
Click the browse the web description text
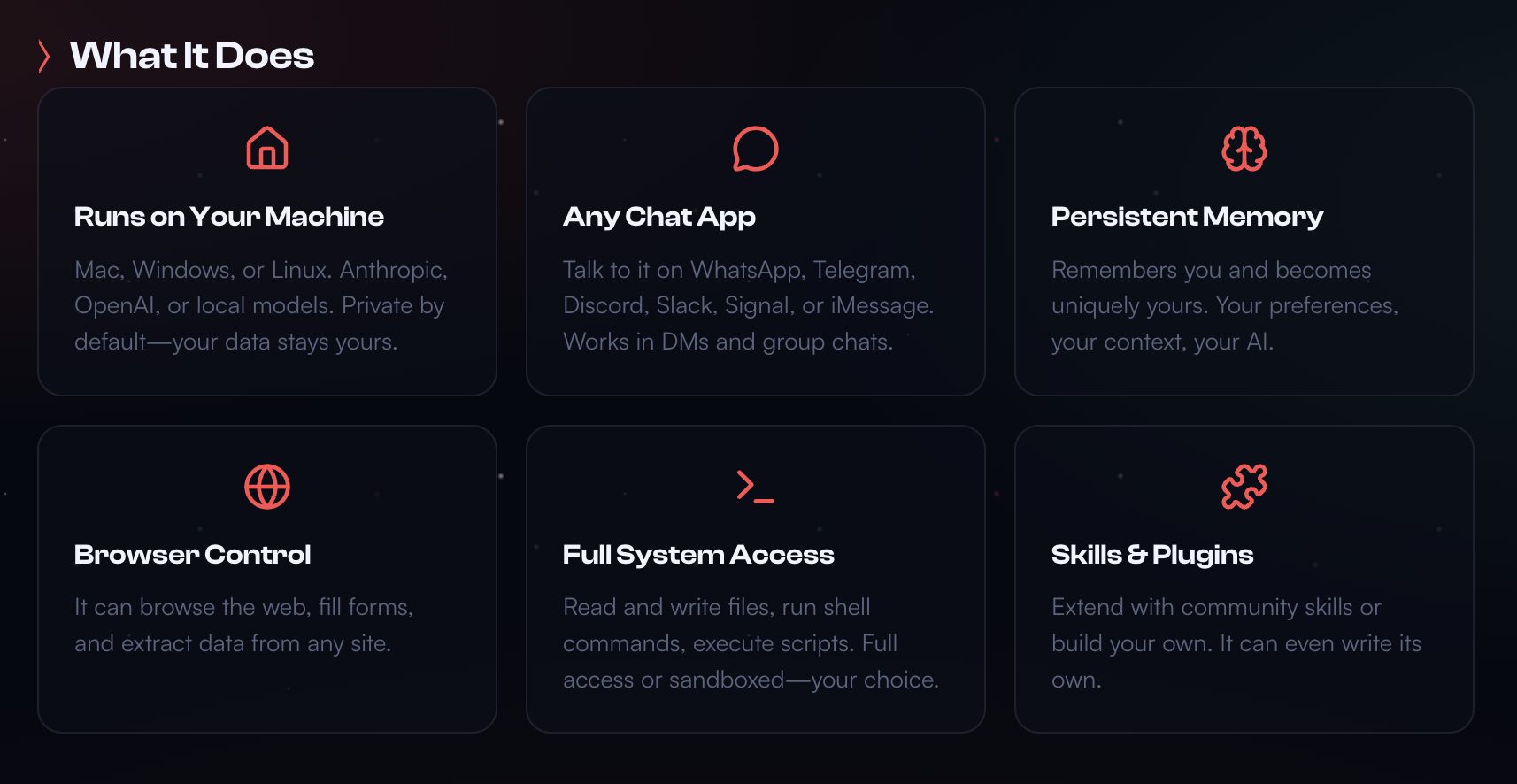point(244,625)
